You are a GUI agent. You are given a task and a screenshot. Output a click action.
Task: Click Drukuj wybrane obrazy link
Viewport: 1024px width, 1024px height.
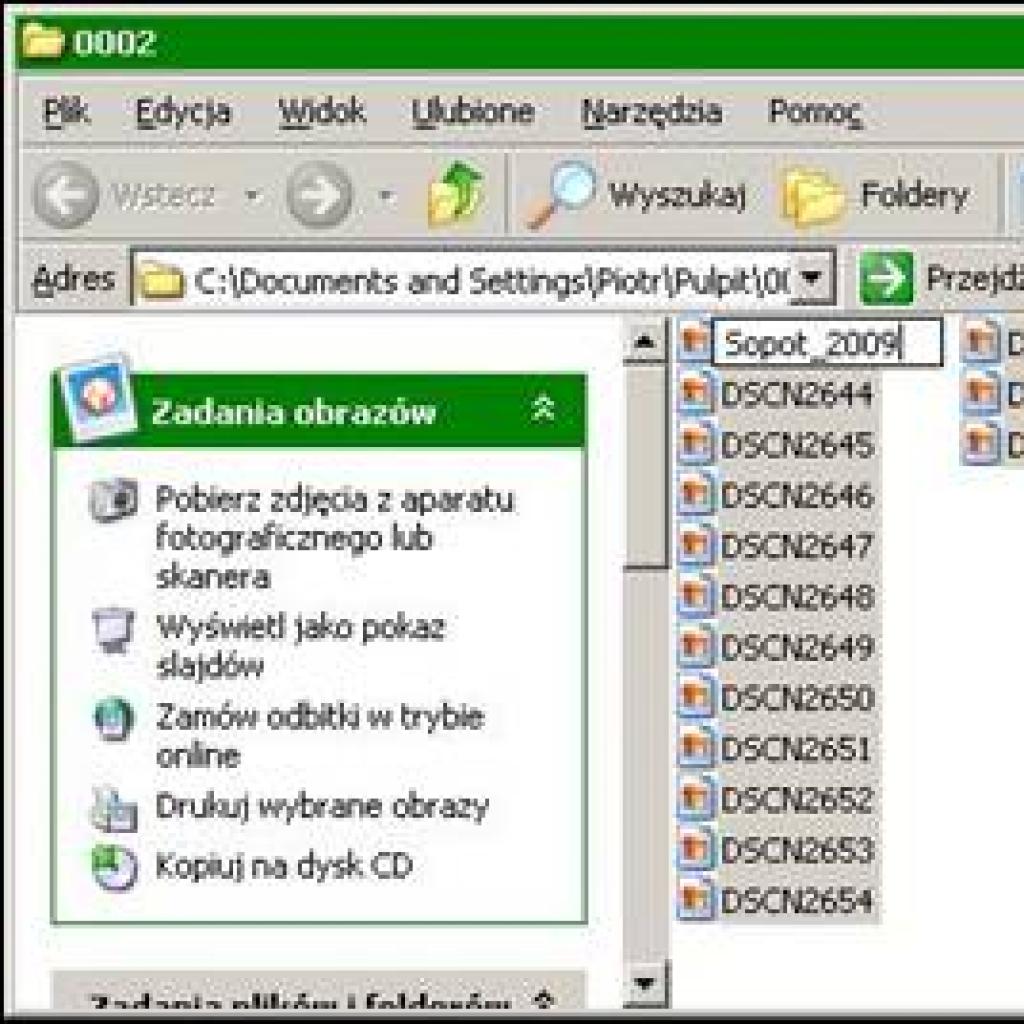tap(322, 807)
